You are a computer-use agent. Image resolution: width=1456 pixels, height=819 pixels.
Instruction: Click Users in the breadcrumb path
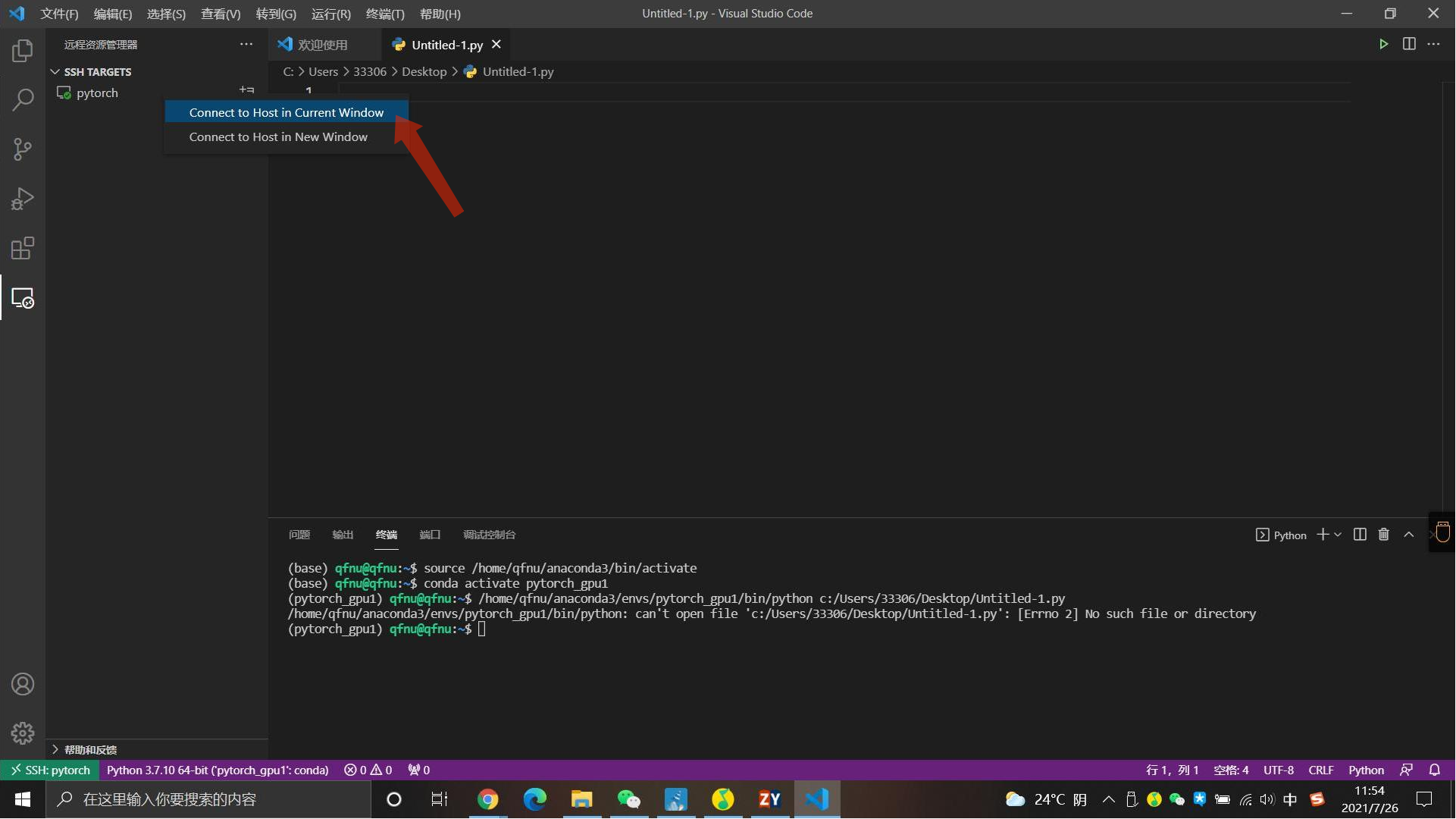[x=323, y=71]
